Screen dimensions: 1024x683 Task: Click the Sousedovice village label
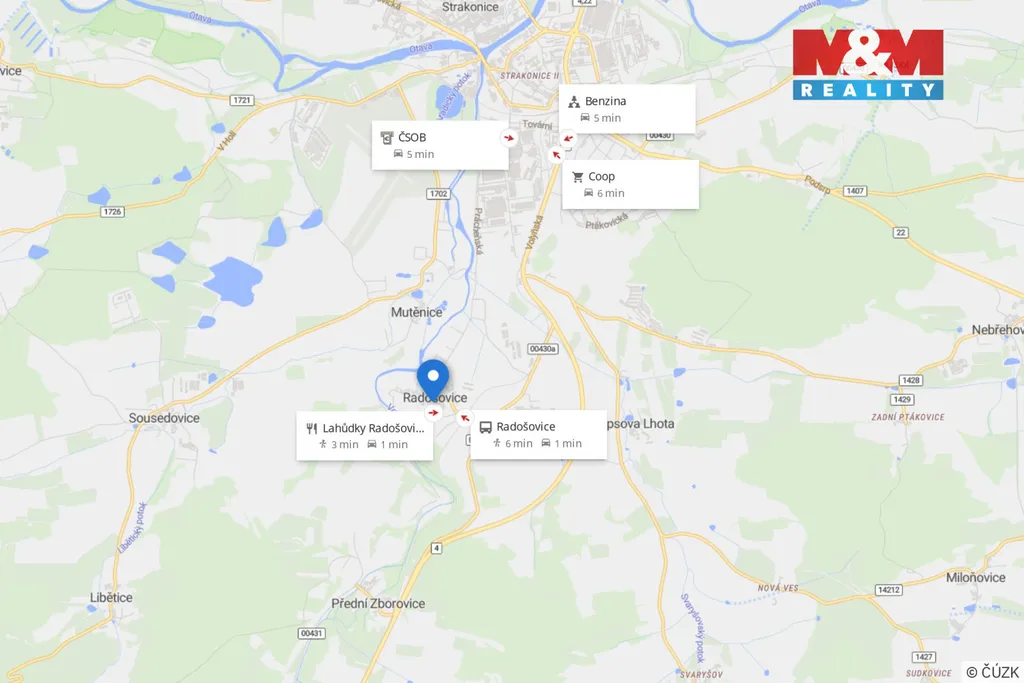pos(164,418)
